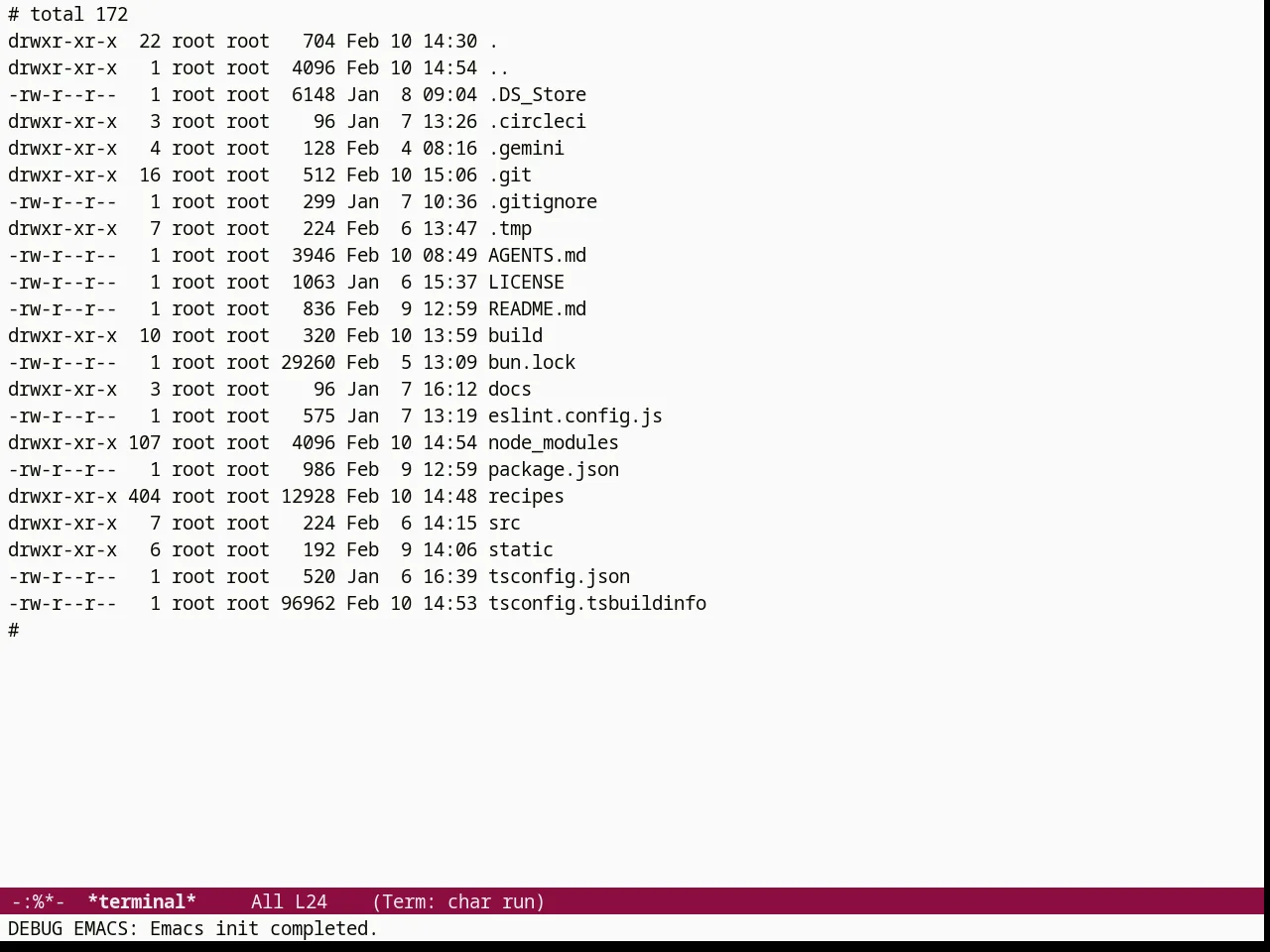Click the '..' parent directory entry
Image resolution: width=1270 pixels, height=952 pixels.
click(499, 67)
